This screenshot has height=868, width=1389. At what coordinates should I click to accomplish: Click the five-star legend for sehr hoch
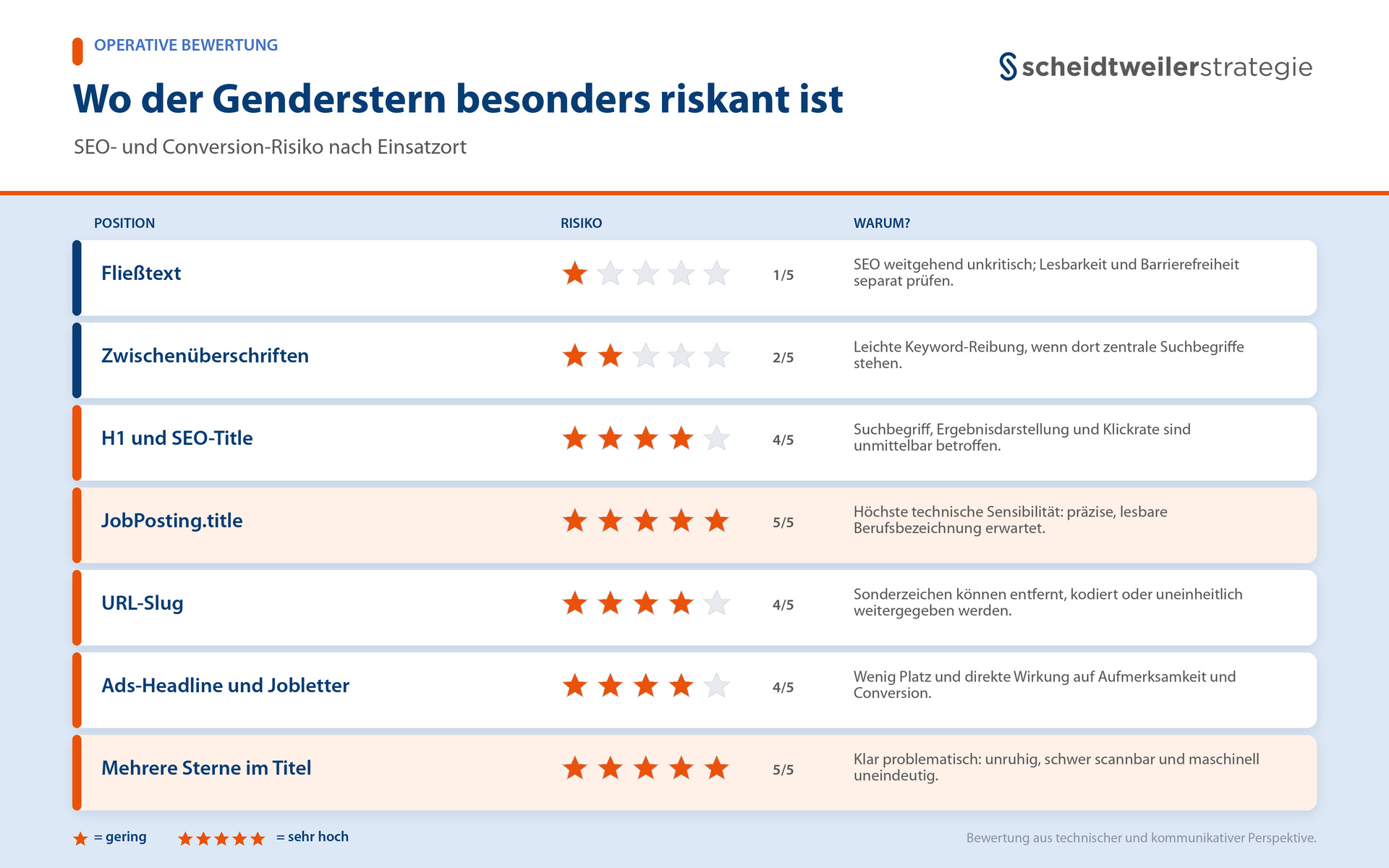(221, 838)
